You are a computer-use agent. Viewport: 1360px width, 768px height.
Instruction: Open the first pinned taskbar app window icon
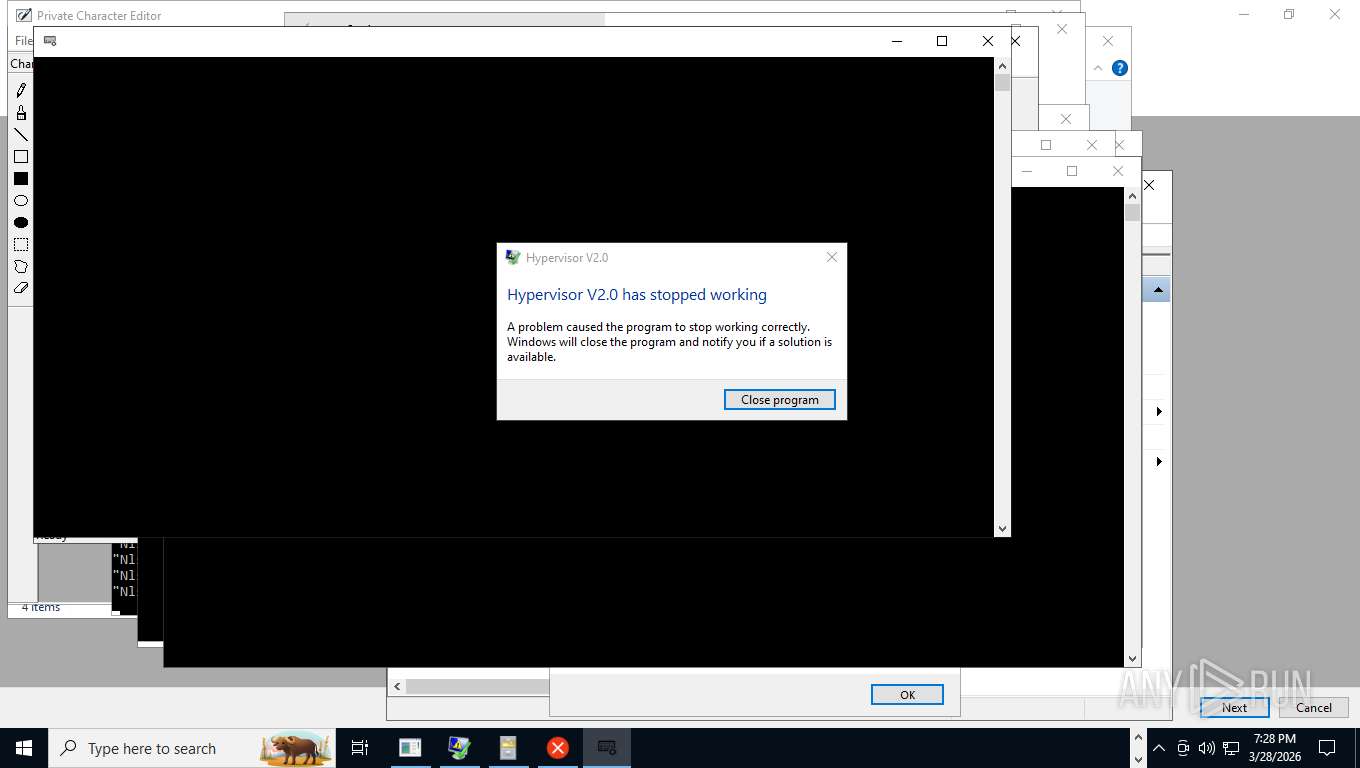[x=410, y=748]
